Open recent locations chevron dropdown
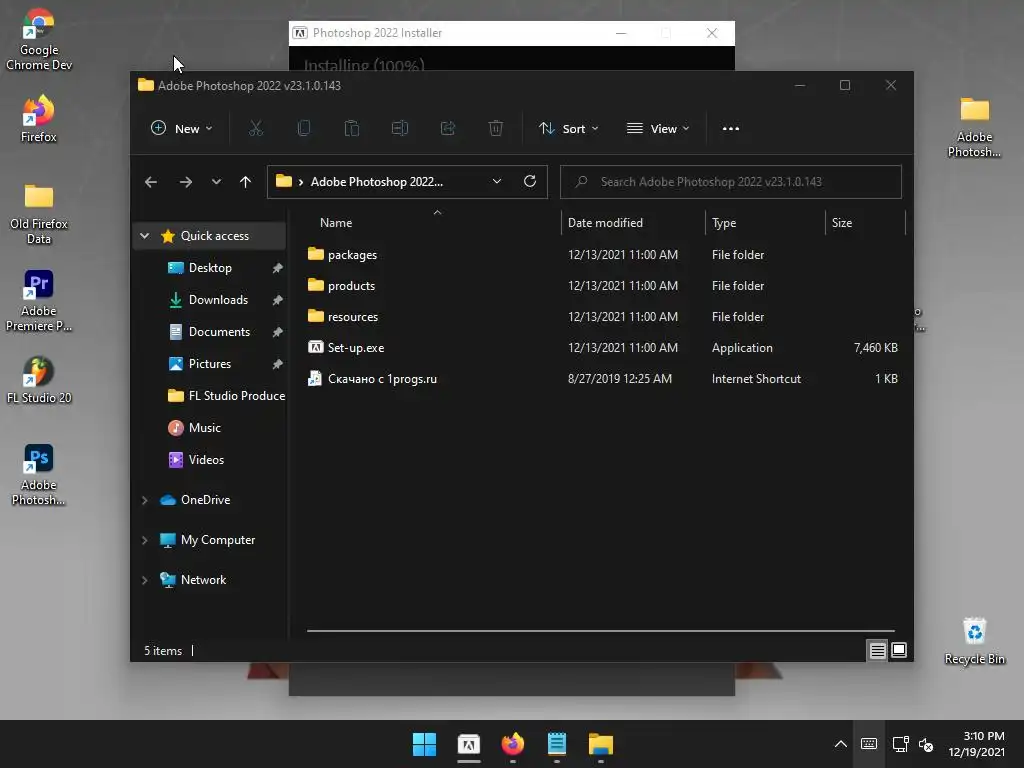This screenshot has width=1024, height=768. [216, 182]
